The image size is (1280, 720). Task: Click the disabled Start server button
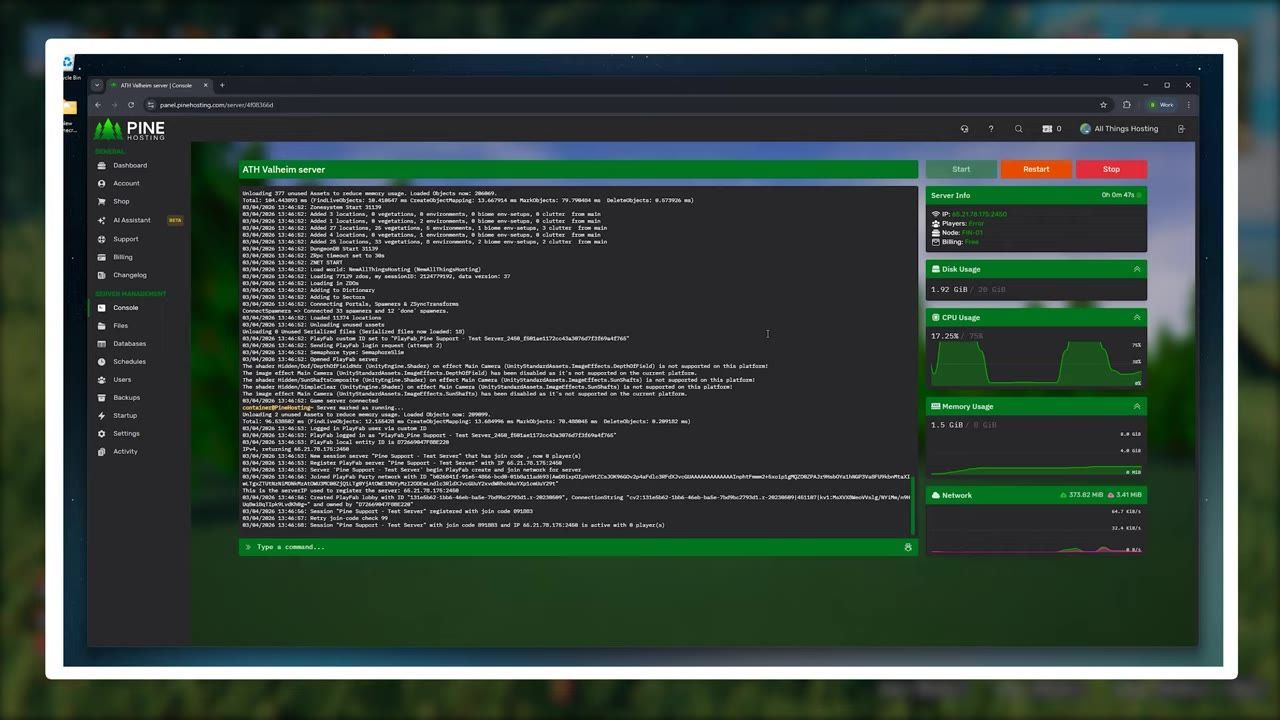(961, 169)
